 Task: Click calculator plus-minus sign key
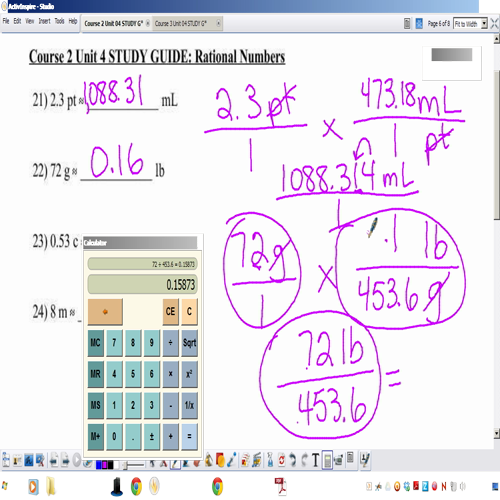(x=152, y=436)
